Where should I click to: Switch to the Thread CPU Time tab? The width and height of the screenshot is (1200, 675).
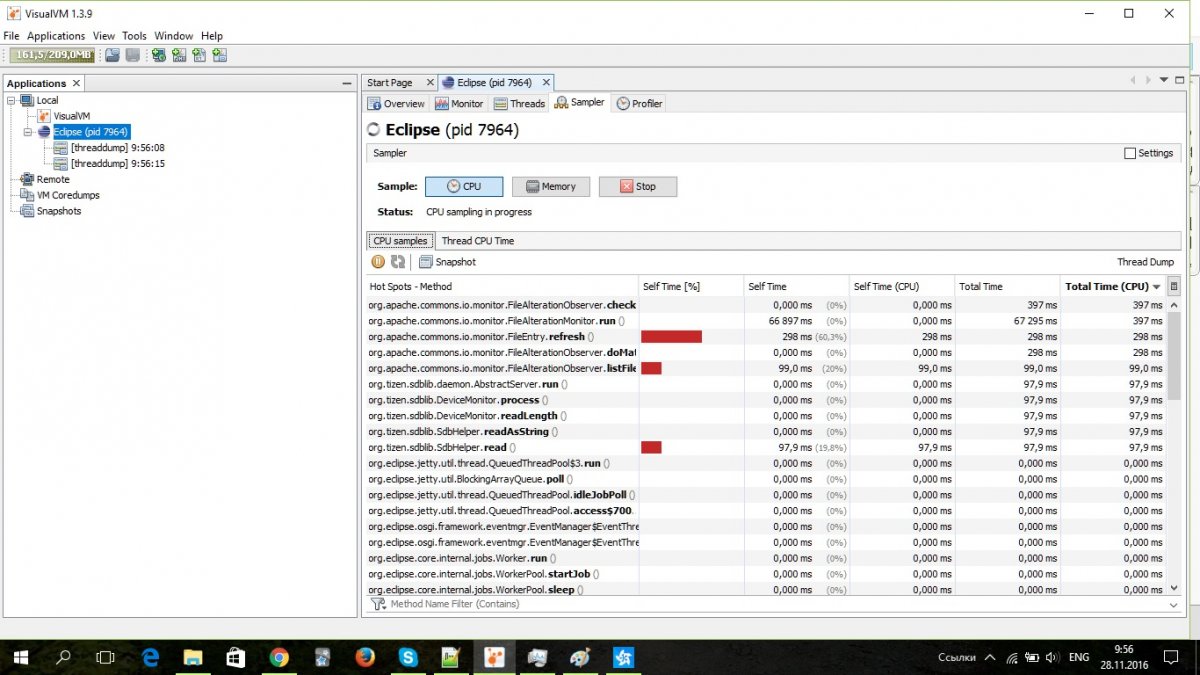(x=478, y=241)
